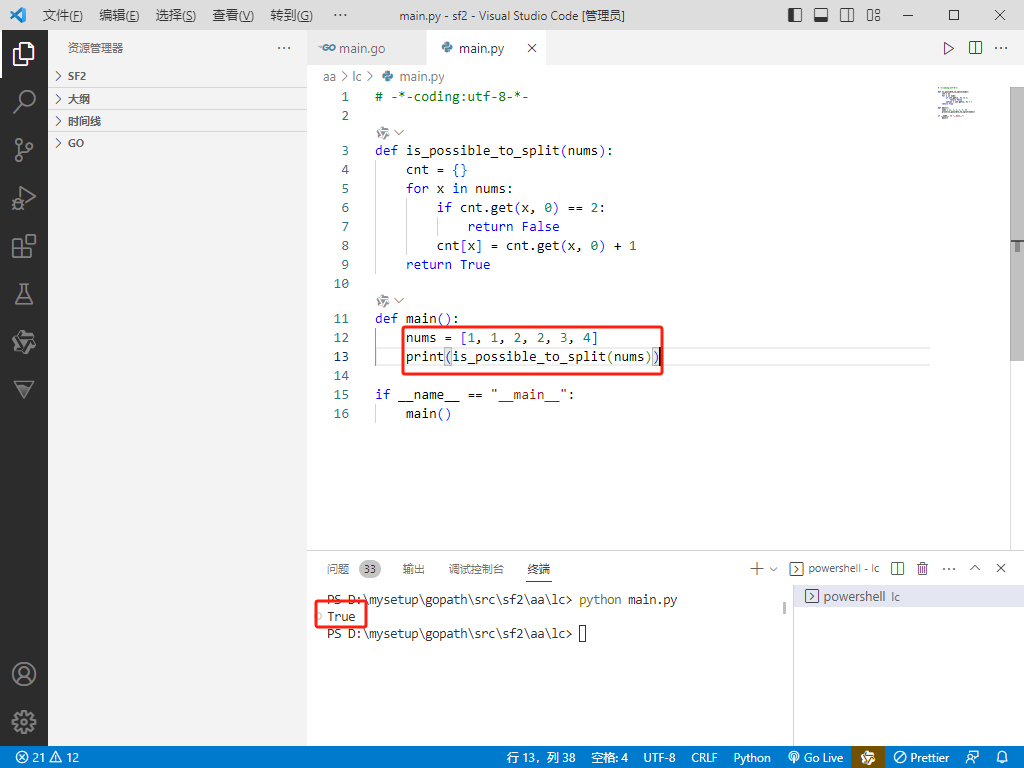Split the editor to the right
This screenshot has width=1024, height=768.
pos(975,48)
